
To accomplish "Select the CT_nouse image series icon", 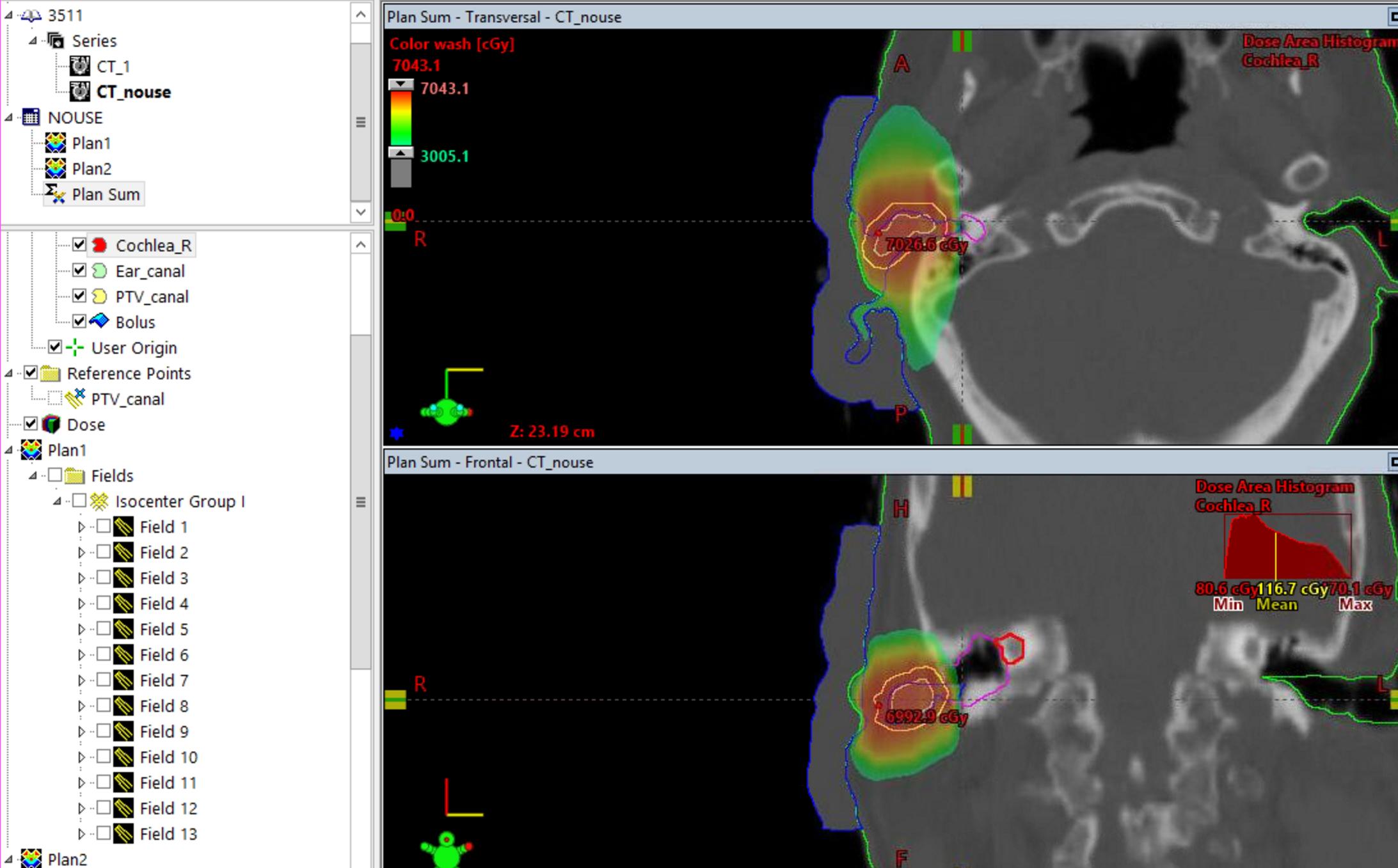I will (x=80, y=91).
